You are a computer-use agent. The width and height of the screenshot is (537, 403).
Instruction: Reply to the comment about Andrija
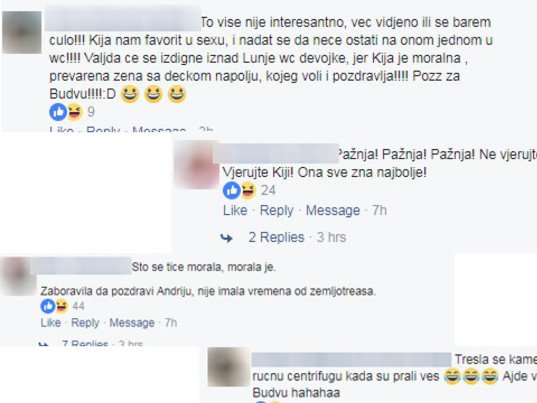(85, 323)
